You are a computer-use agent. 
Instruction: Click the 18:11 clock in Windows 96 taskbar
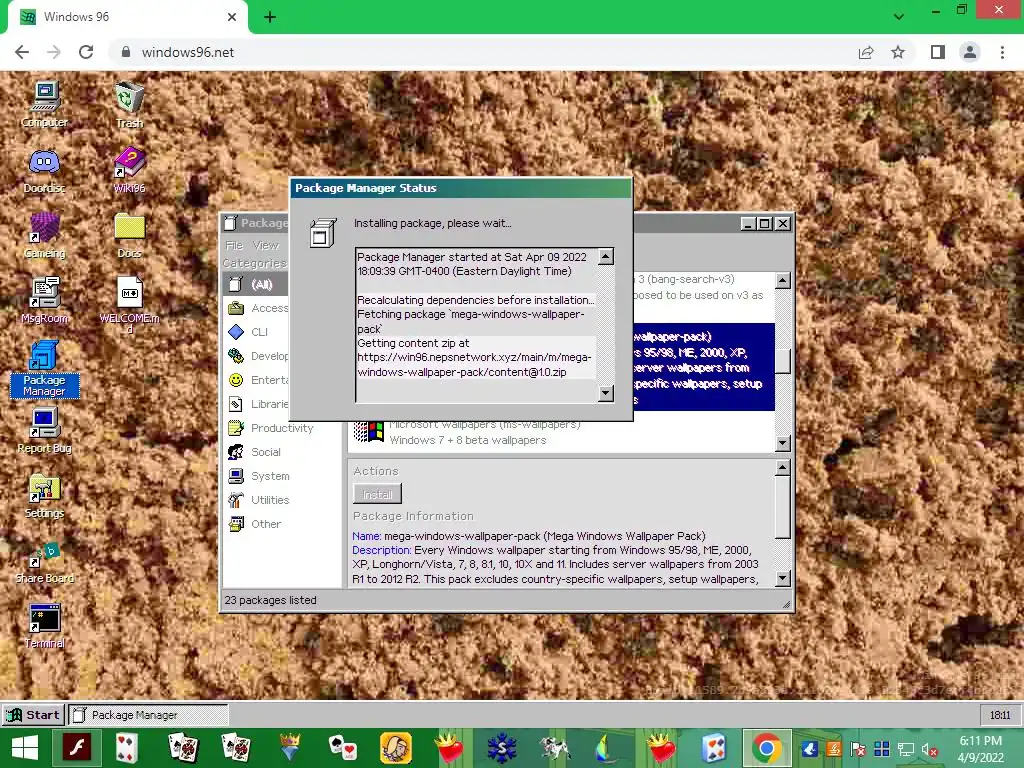click(x=1000, y=715)
